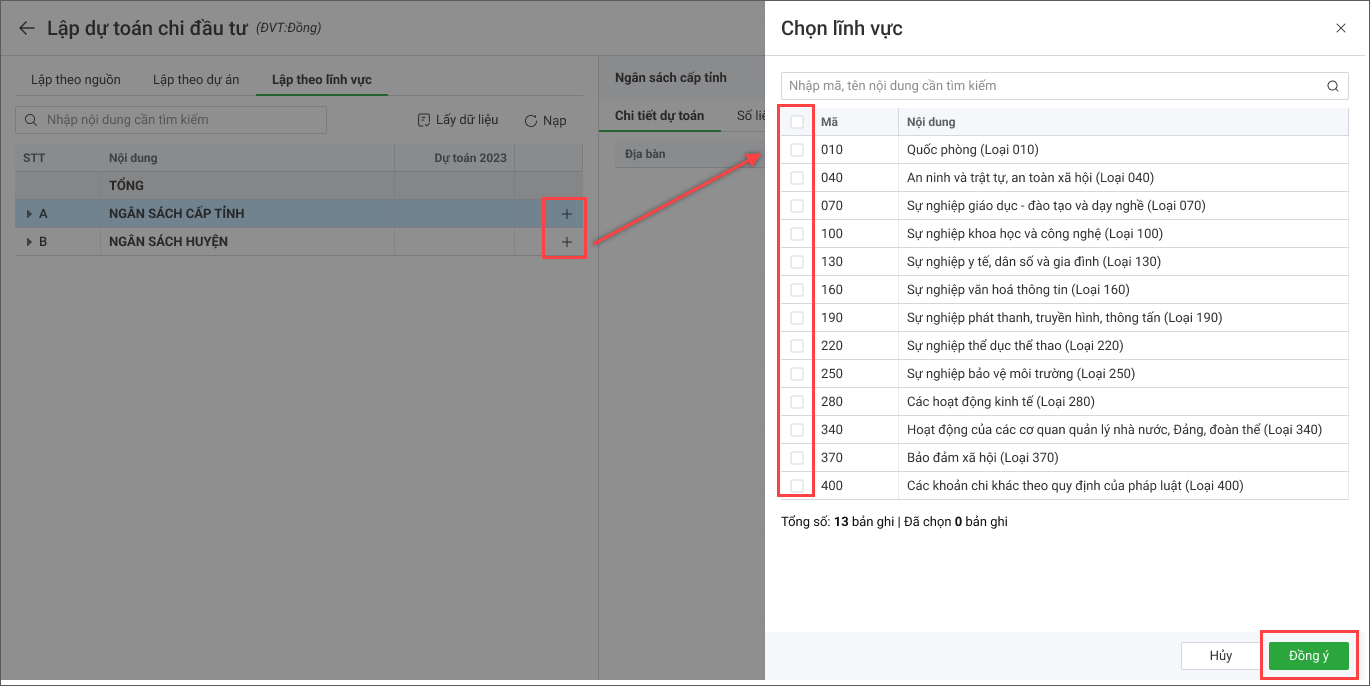The image size is (1370, 686).
Task: Tick the Các hoạt động kinh tế (280) checkbox
Action: tap(797, 402)
